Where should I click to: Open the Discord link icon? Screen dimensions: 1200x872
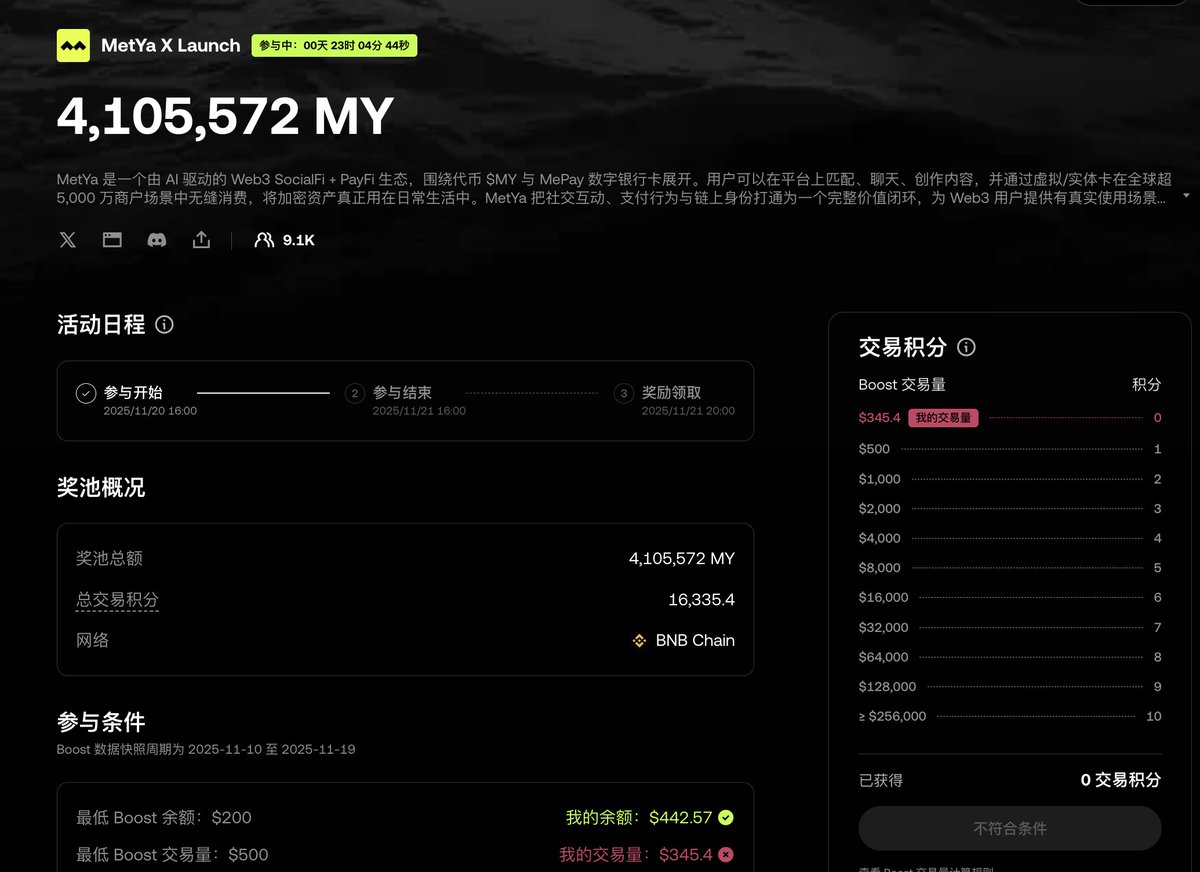(157, 240)
